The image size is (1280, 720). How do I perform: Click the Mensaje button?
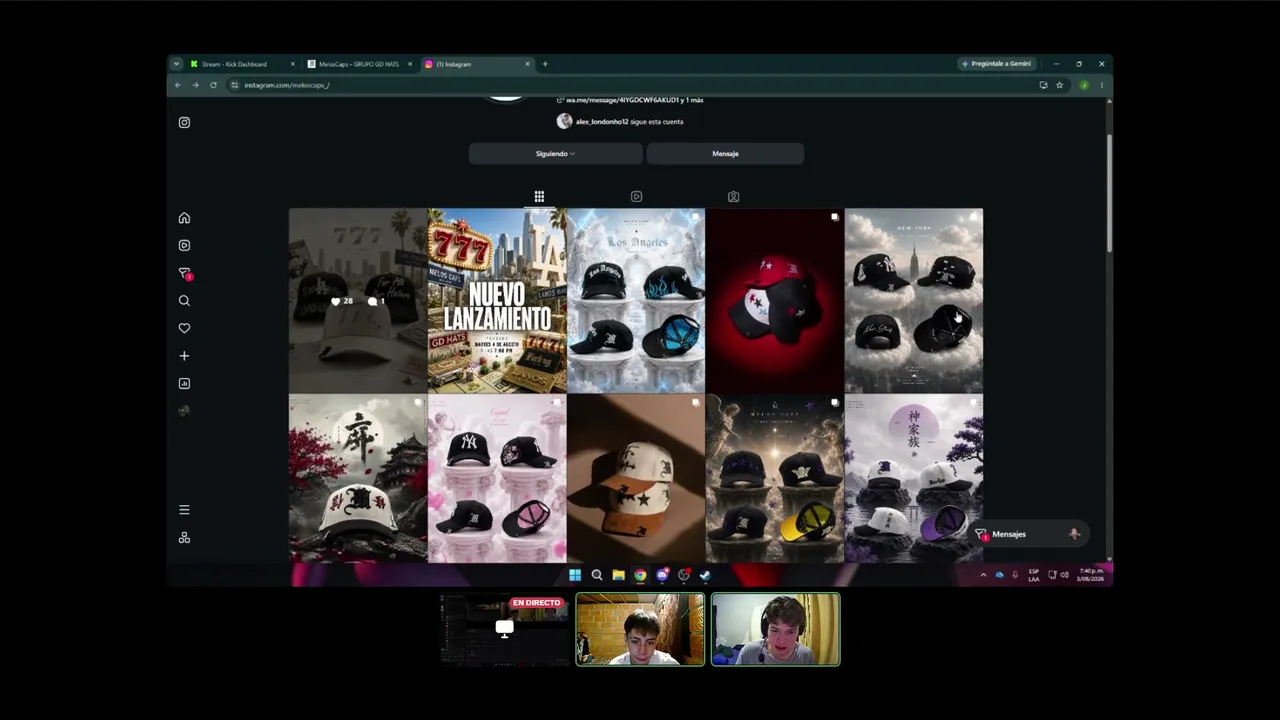(x=725, y=153)
